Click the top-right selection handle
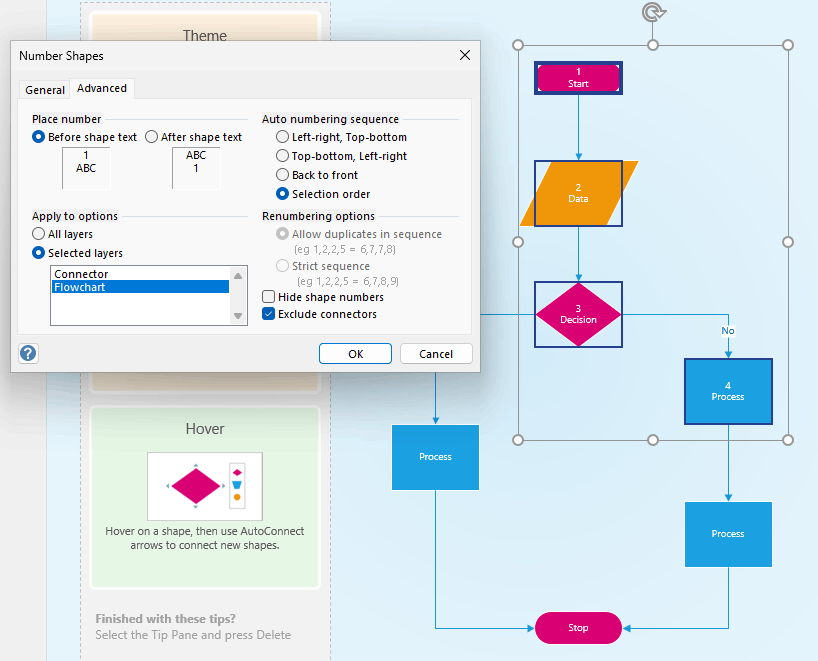The width and height of the screenshot is (818, 661). [788, 45]
